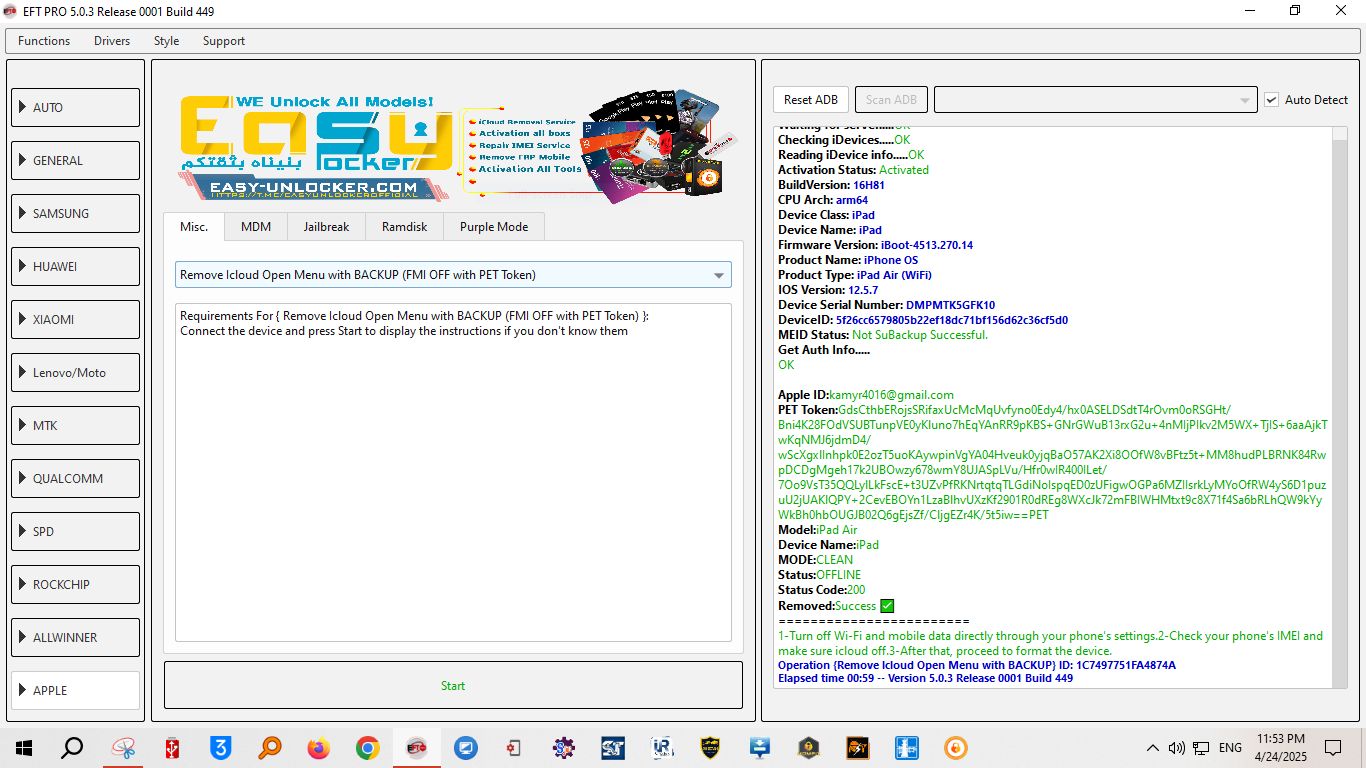Expand the QUALCOMM sidebar section
The width and height of the screenshot is (1366, 768).
click(x=75, y=478)
